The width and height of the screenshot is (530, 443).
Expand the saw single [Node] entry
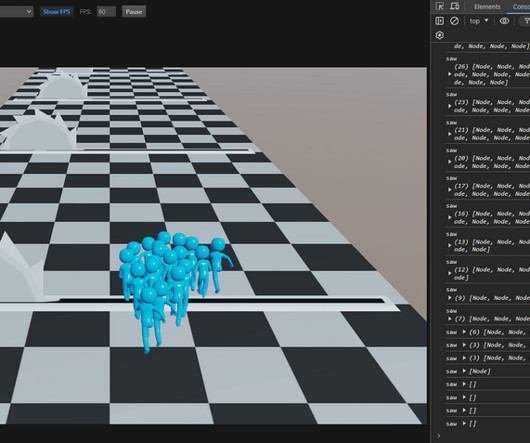coord(464,371)
